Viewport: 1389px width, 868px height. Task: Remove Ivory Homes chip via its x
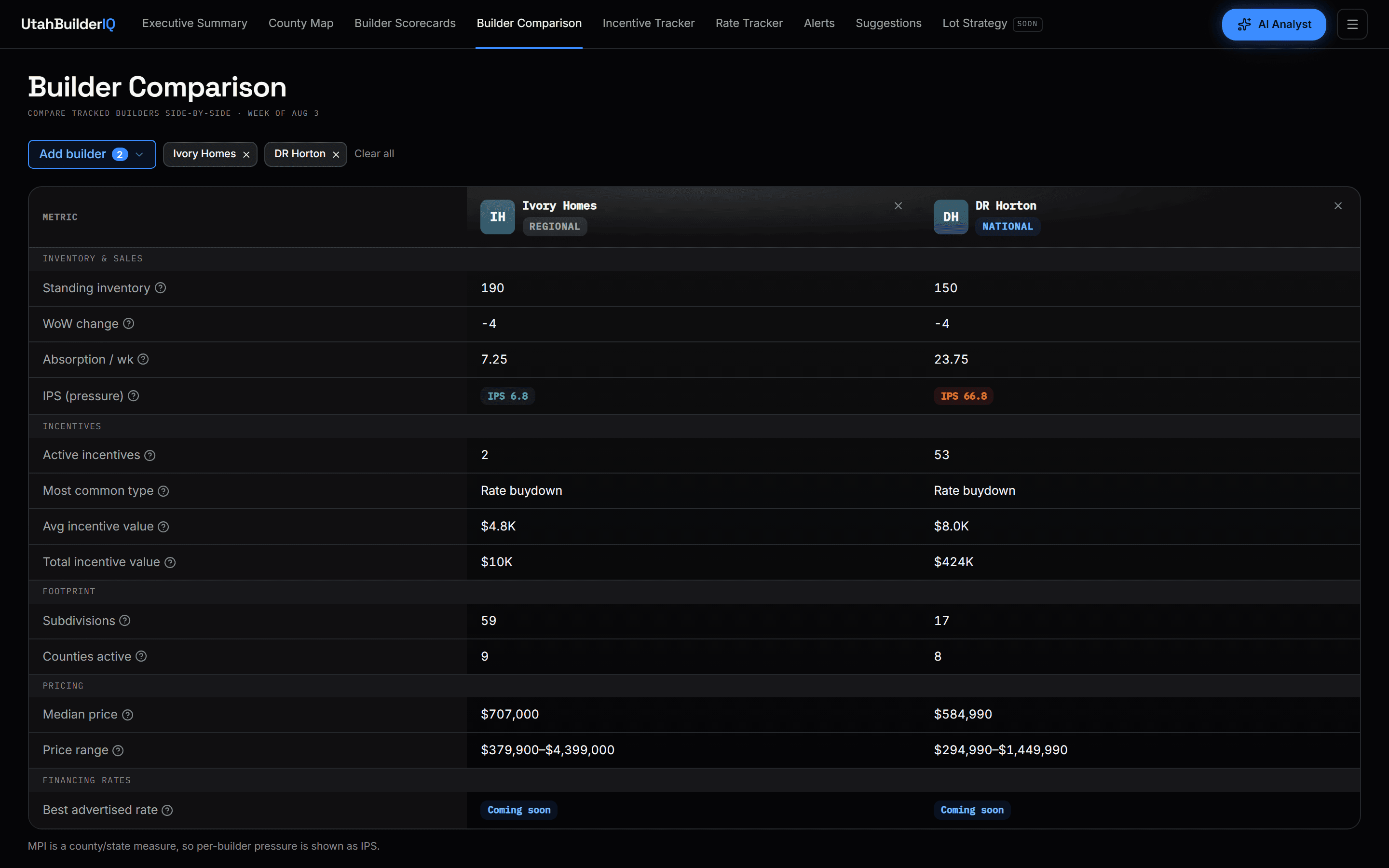(246, 154)
